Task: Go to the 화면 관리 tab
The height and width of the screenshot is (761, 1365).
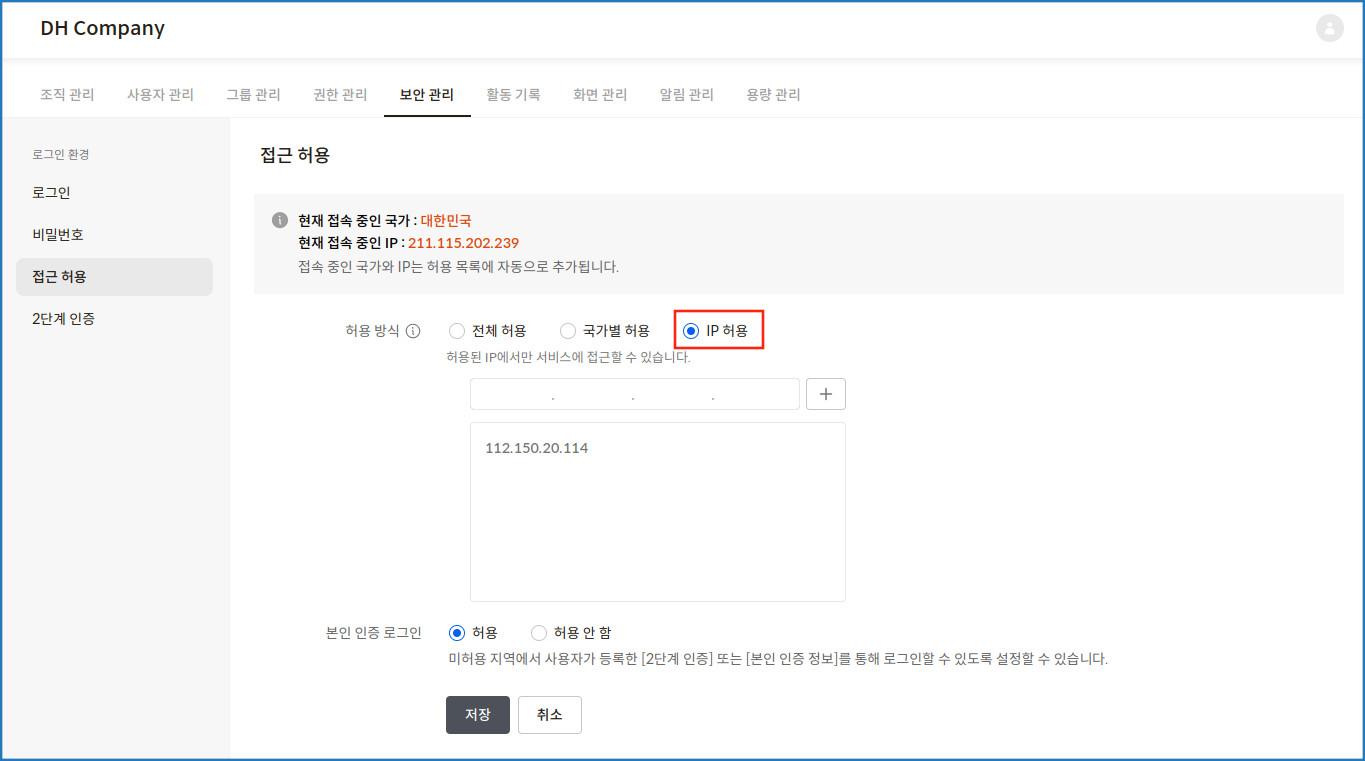Action: coord(600,95)
